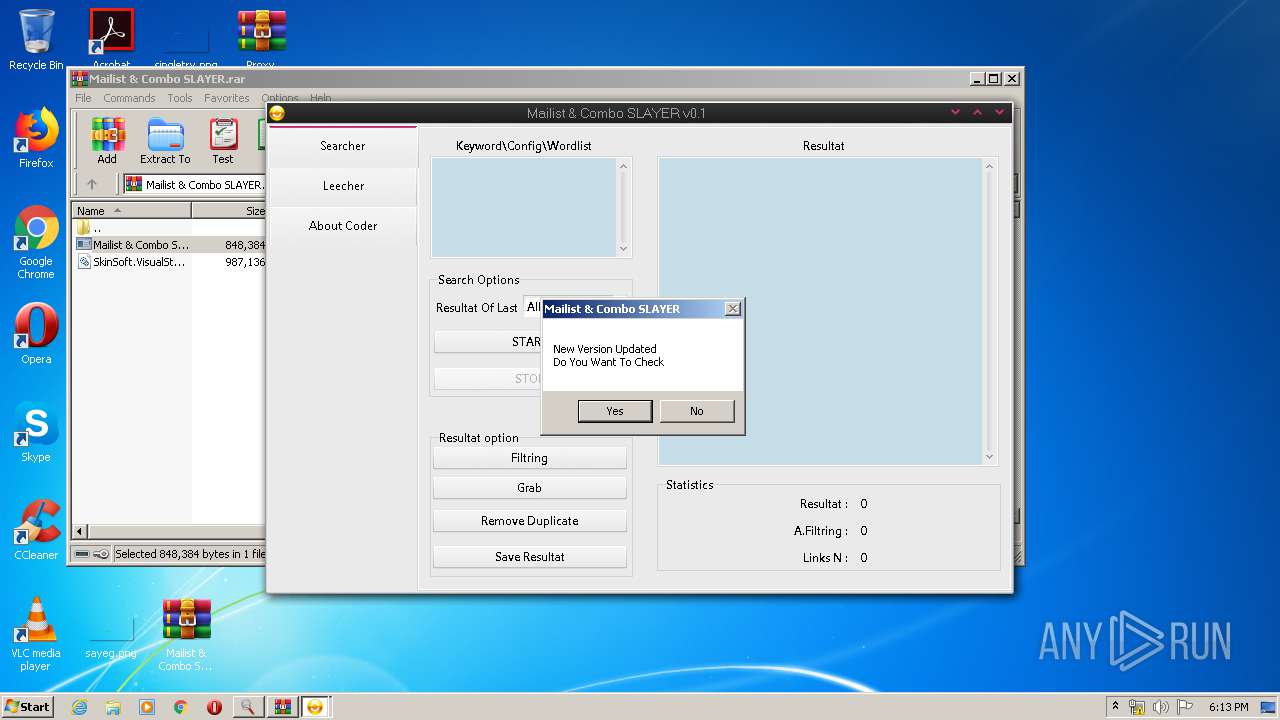Open the Acrobat desktop icon
The height and width of the screenshot is (720, 1280).
pos(111,38)
